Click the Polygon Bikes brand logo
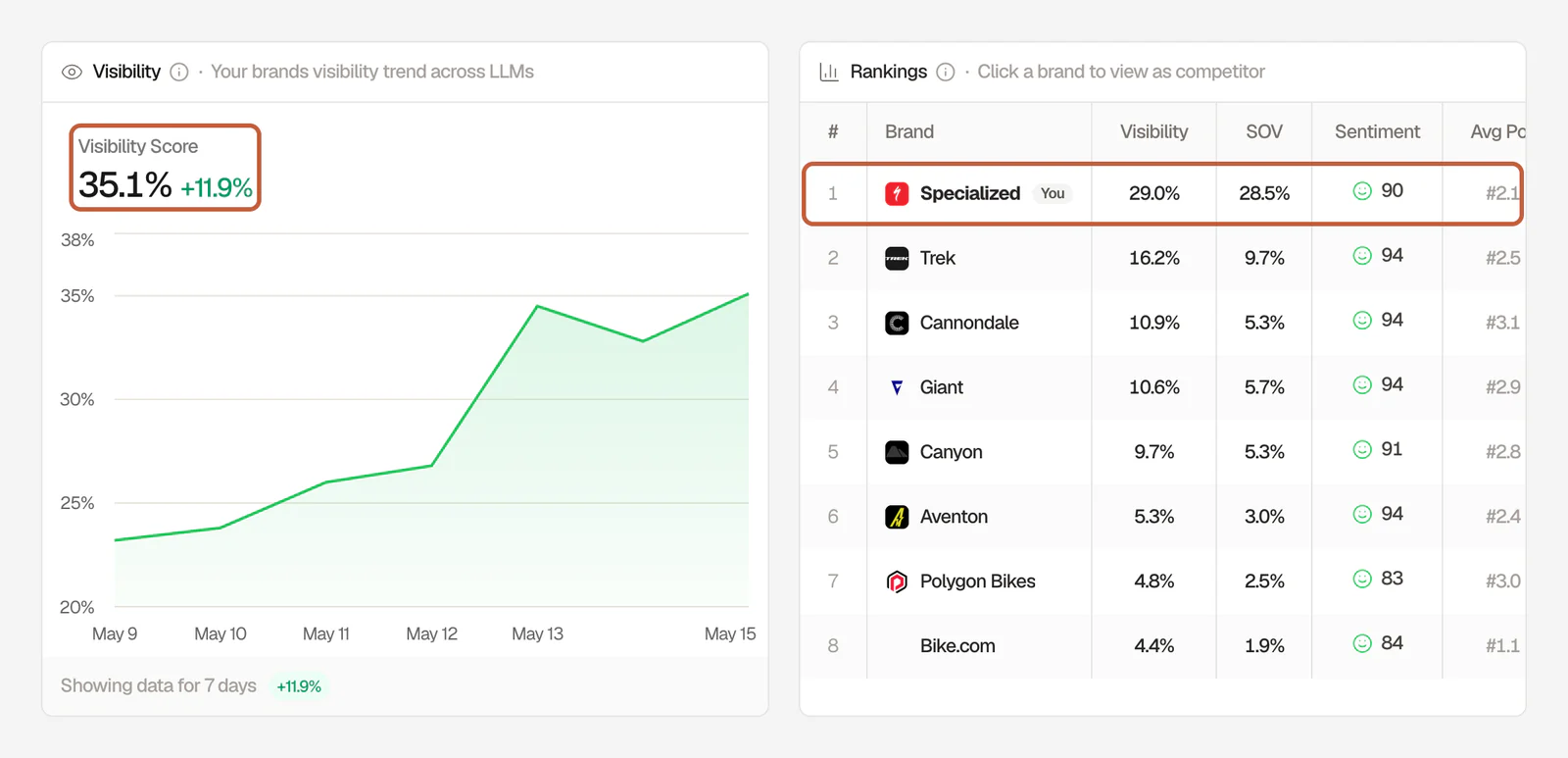1568x758 pixels. click(x=897, y=581)
